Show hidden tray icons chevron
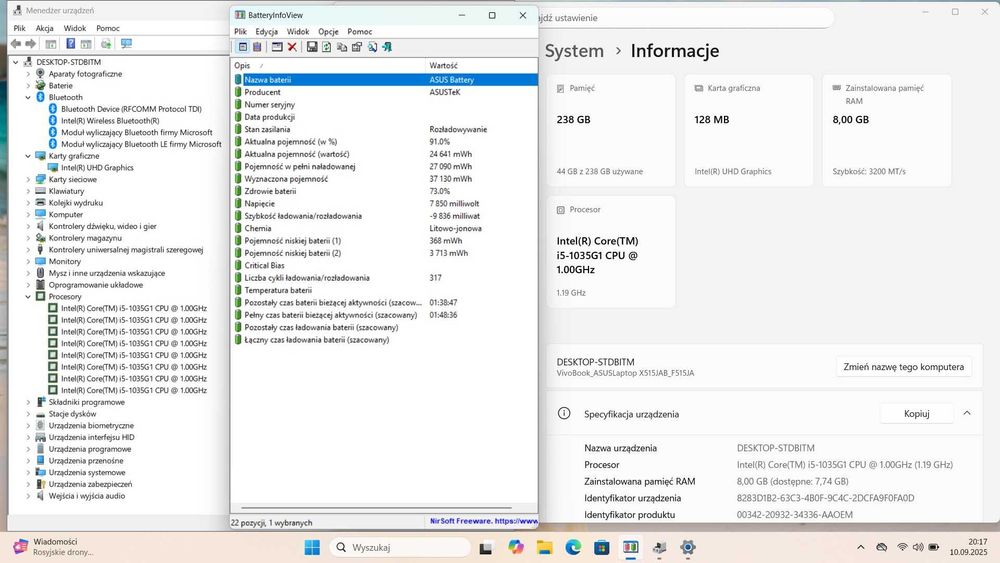This screenshot has width=1000, height=563. click(861, 547)
